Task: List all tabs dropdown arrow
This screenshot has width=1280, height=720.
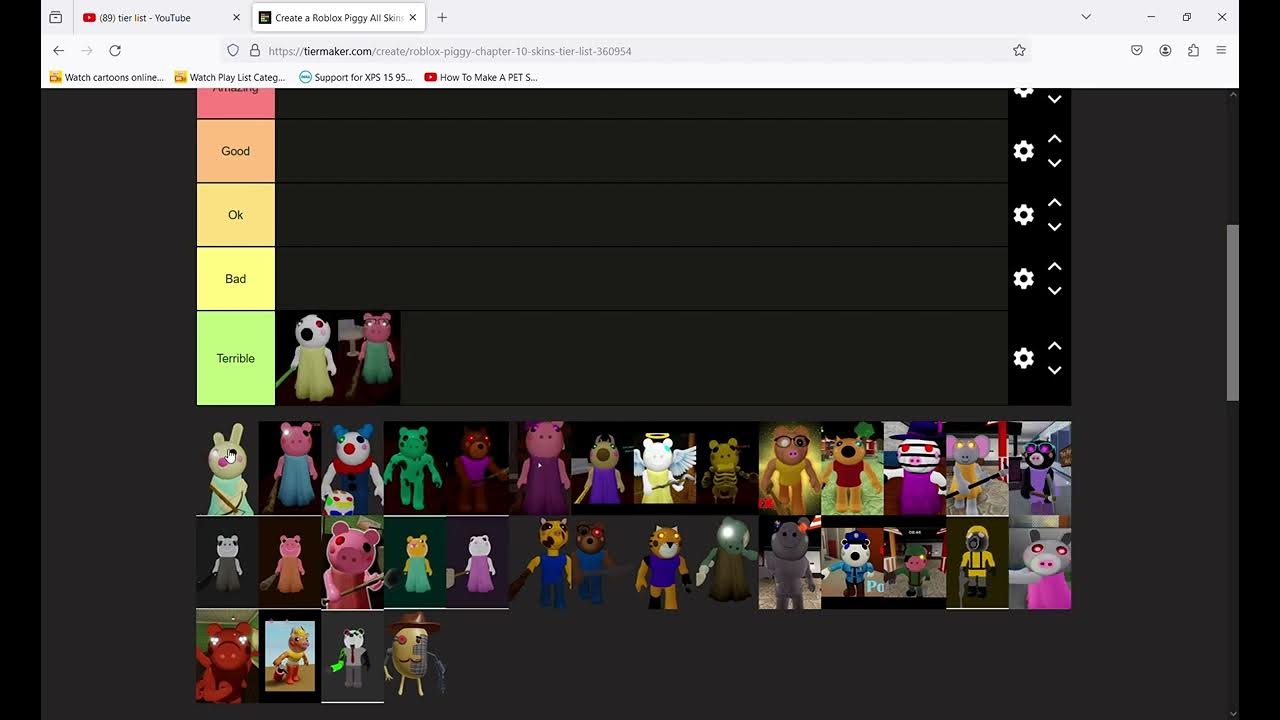Action: pyautogui.click(x=1086, y=17)
